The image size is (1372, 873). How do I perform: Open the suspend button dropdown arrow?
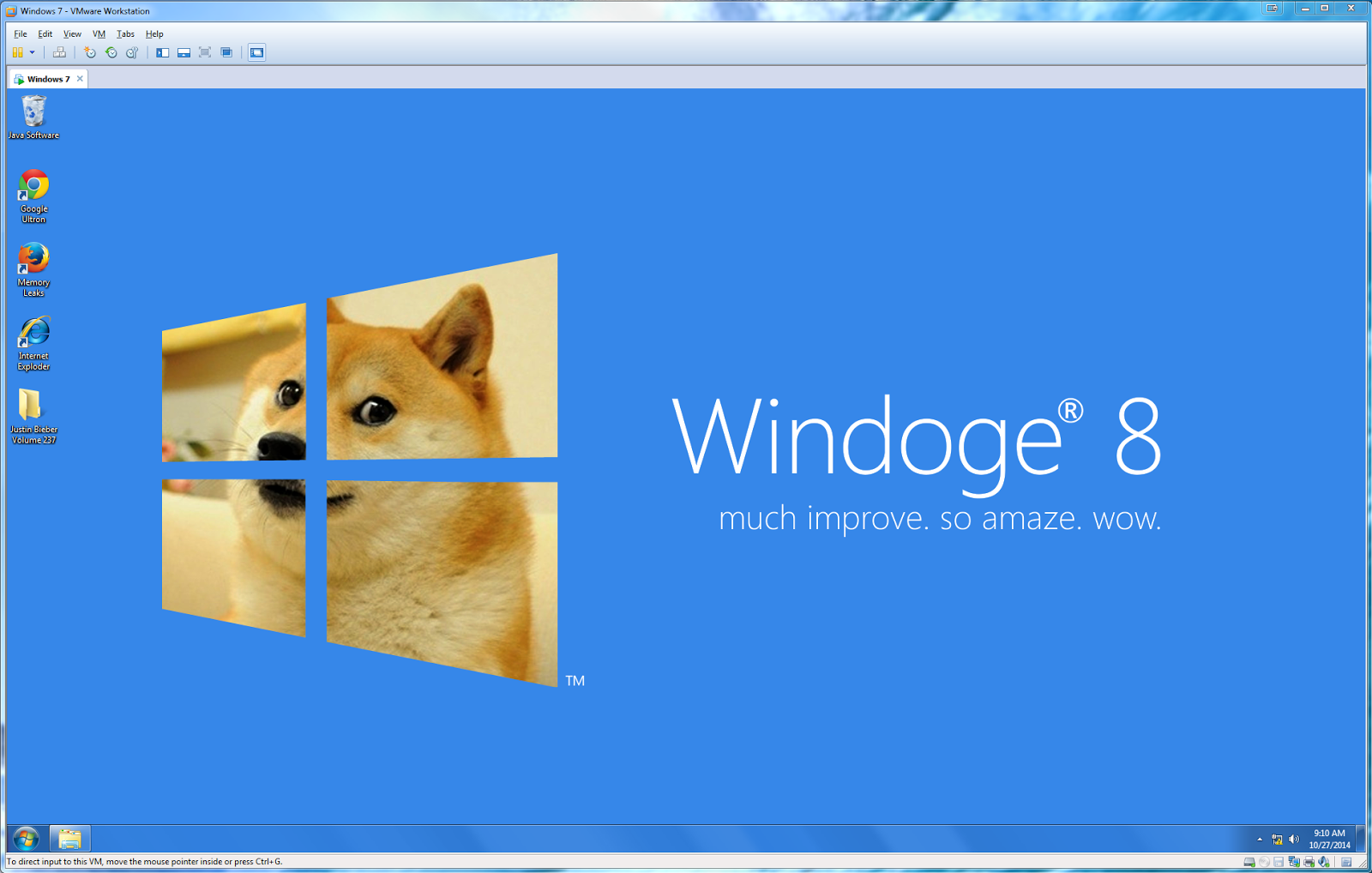(33, 52)
